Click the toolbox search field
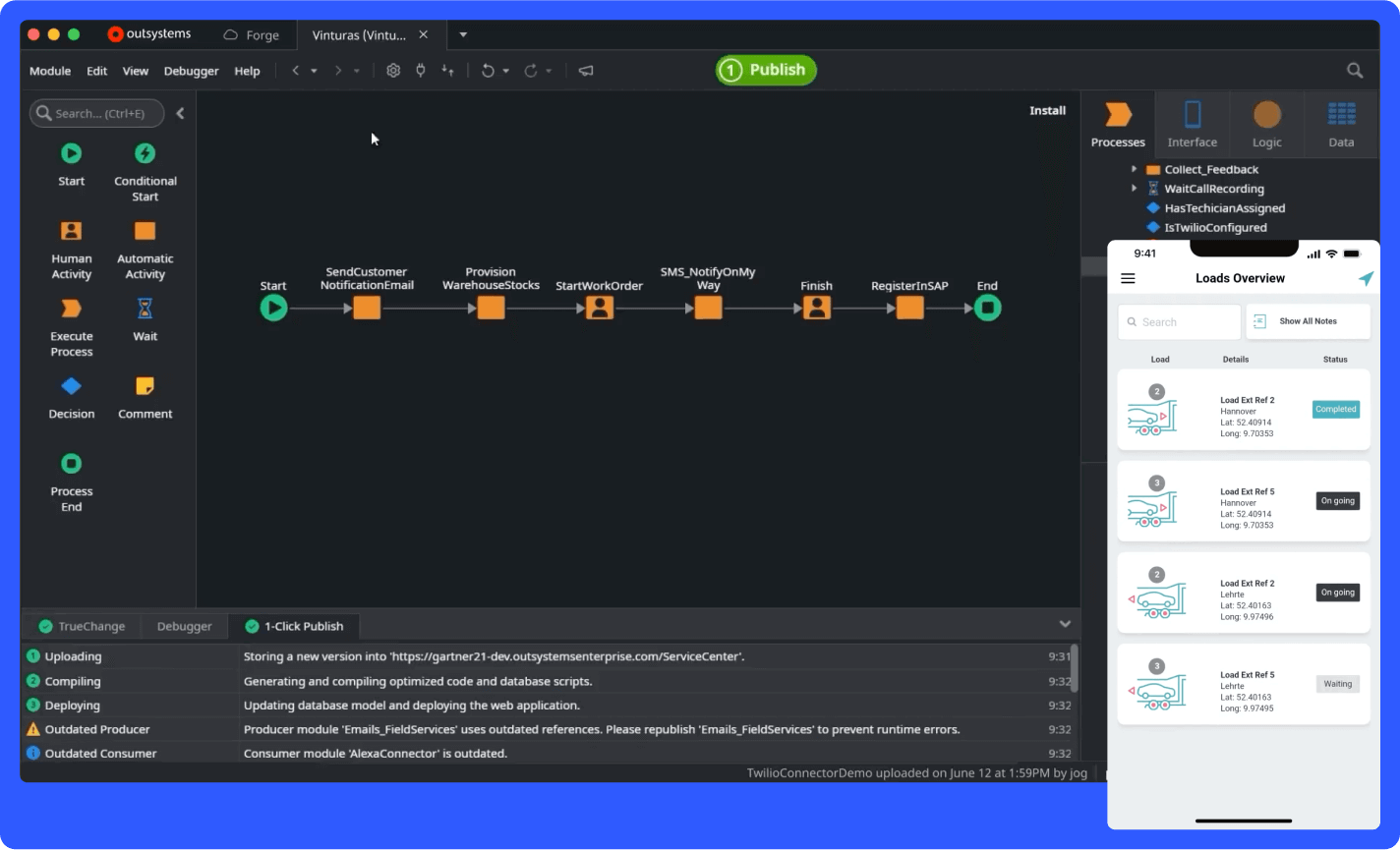This screenshot has height=850, width=1400. pos(98,114)
